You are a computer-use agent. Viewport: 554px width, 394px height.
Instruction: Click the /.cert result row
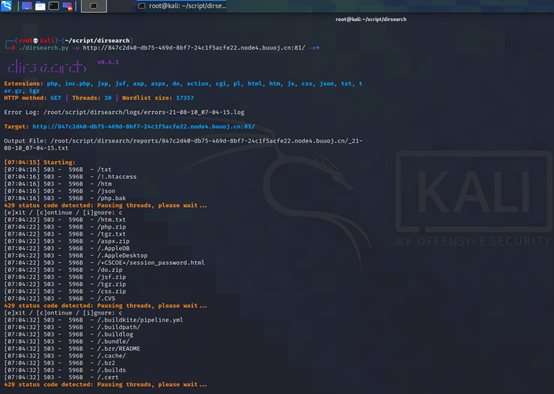point(61,377)
